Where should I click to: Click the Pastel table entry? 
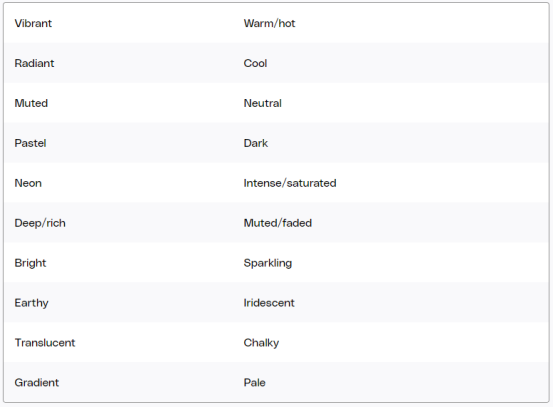tap(30, 143)
